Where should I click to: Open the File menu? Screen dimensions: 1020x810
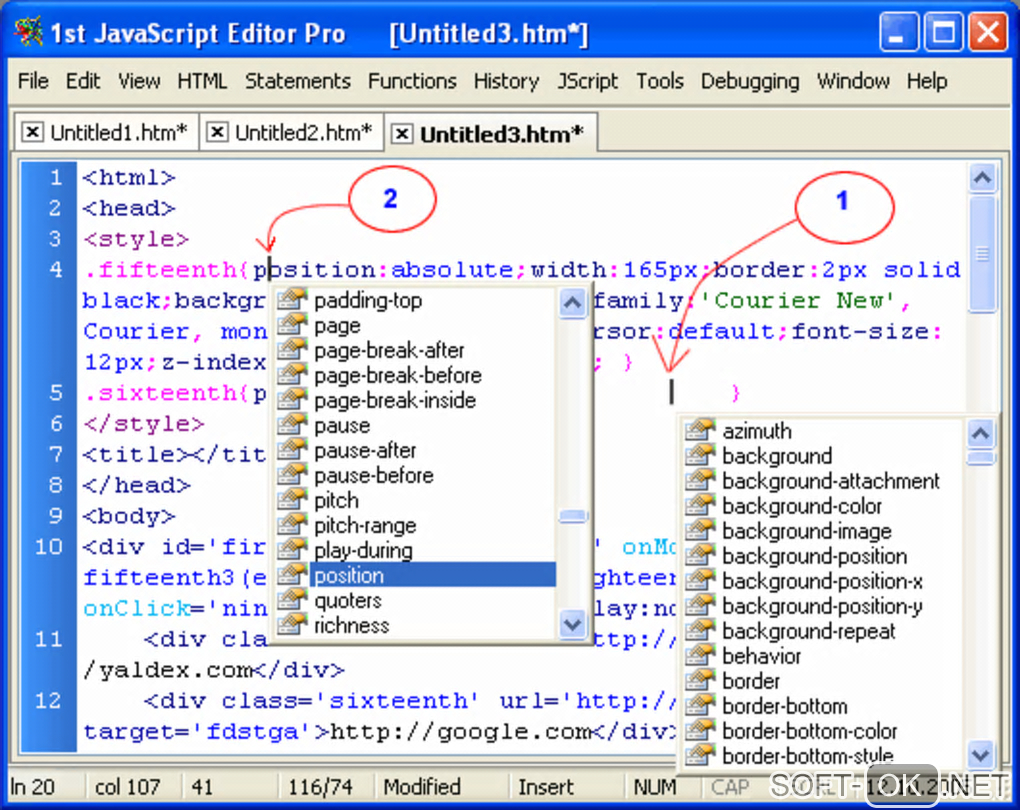[x=33, y=81]
